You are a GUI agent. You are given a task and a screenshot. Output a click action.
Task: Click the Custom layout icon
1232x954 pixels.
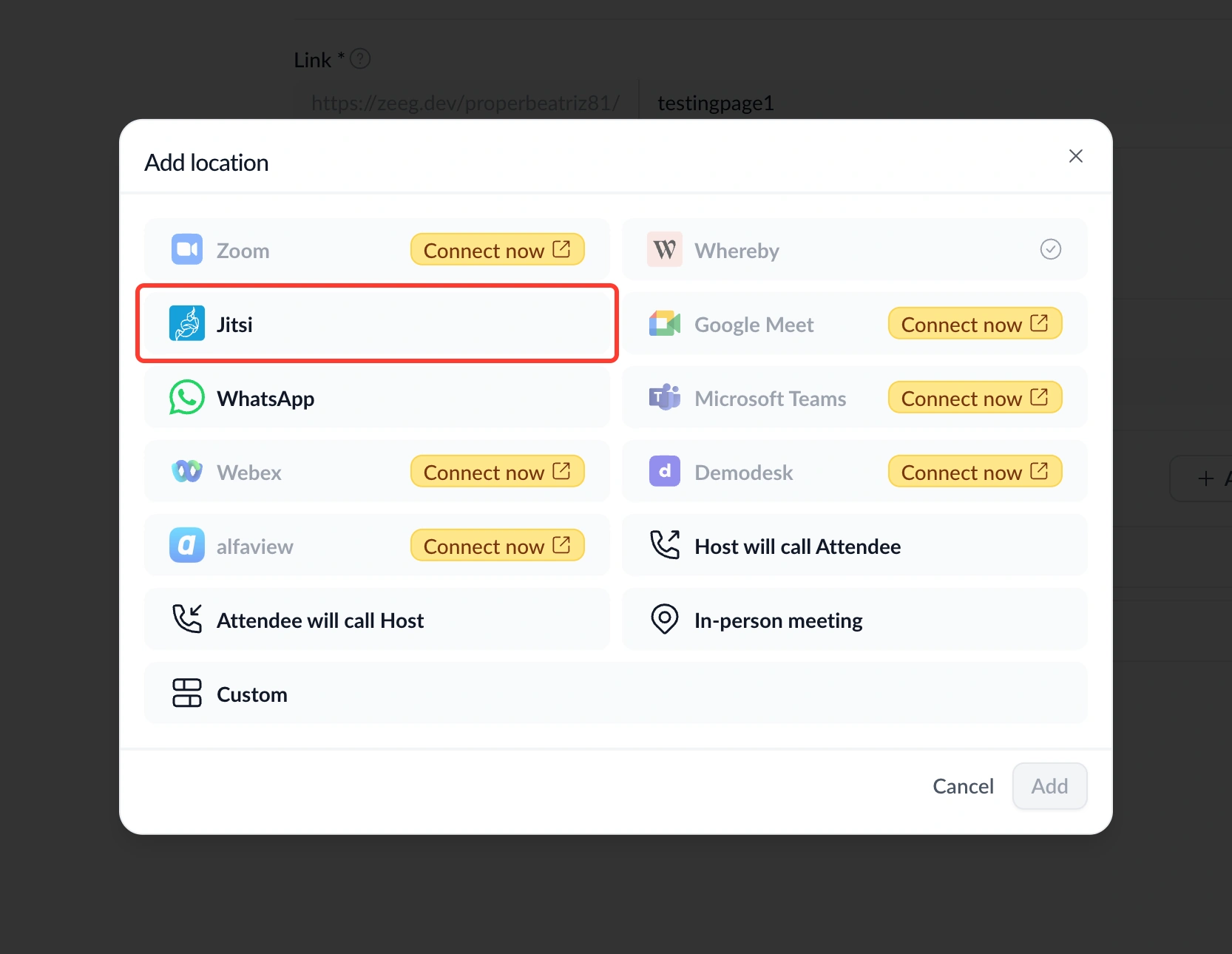click(187, 693)
